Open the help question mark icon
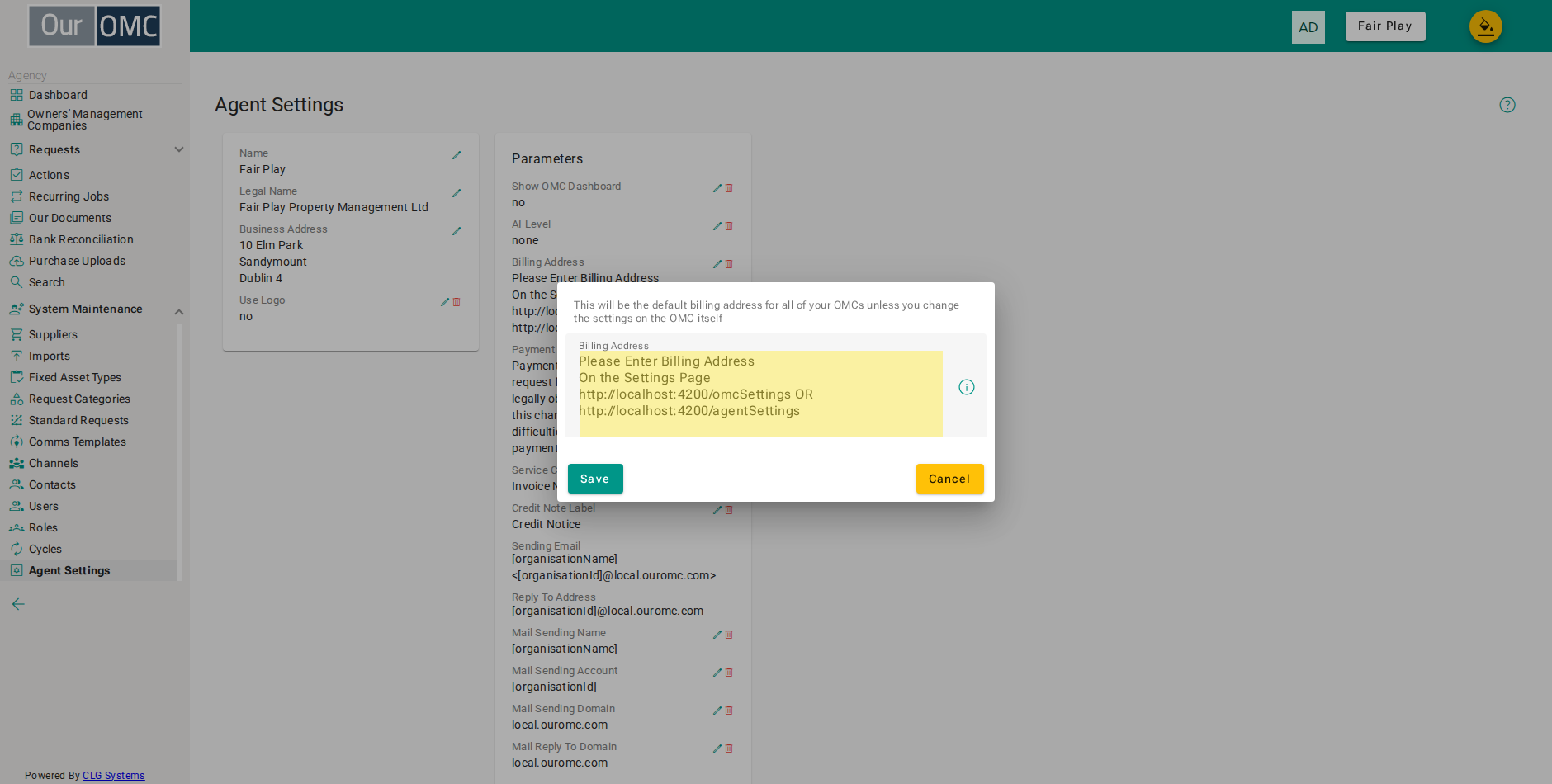 (x=1507, y=105)
